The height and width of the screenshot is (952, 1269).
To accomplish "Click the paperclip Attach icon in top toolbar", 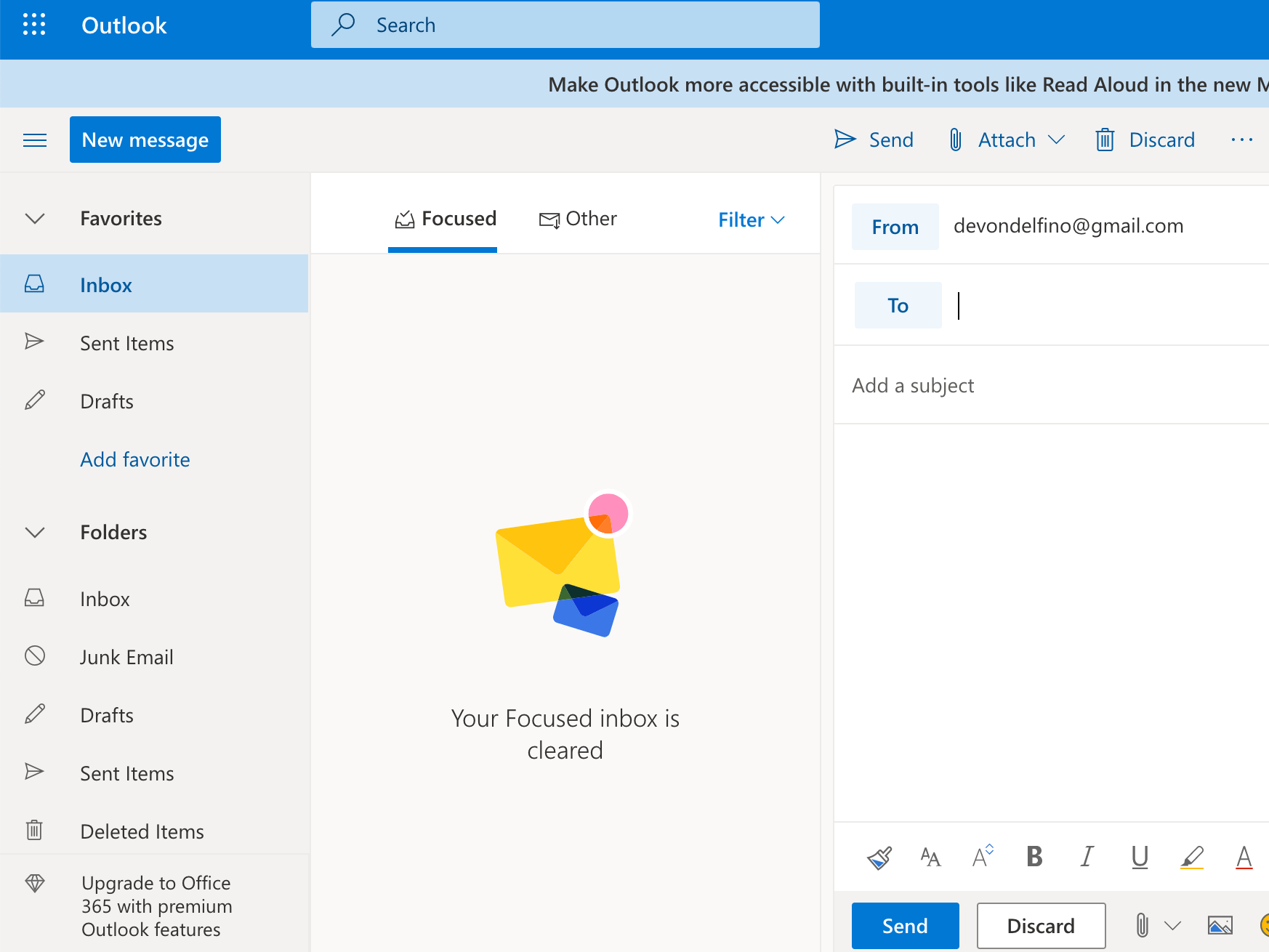I will [956, 140].
